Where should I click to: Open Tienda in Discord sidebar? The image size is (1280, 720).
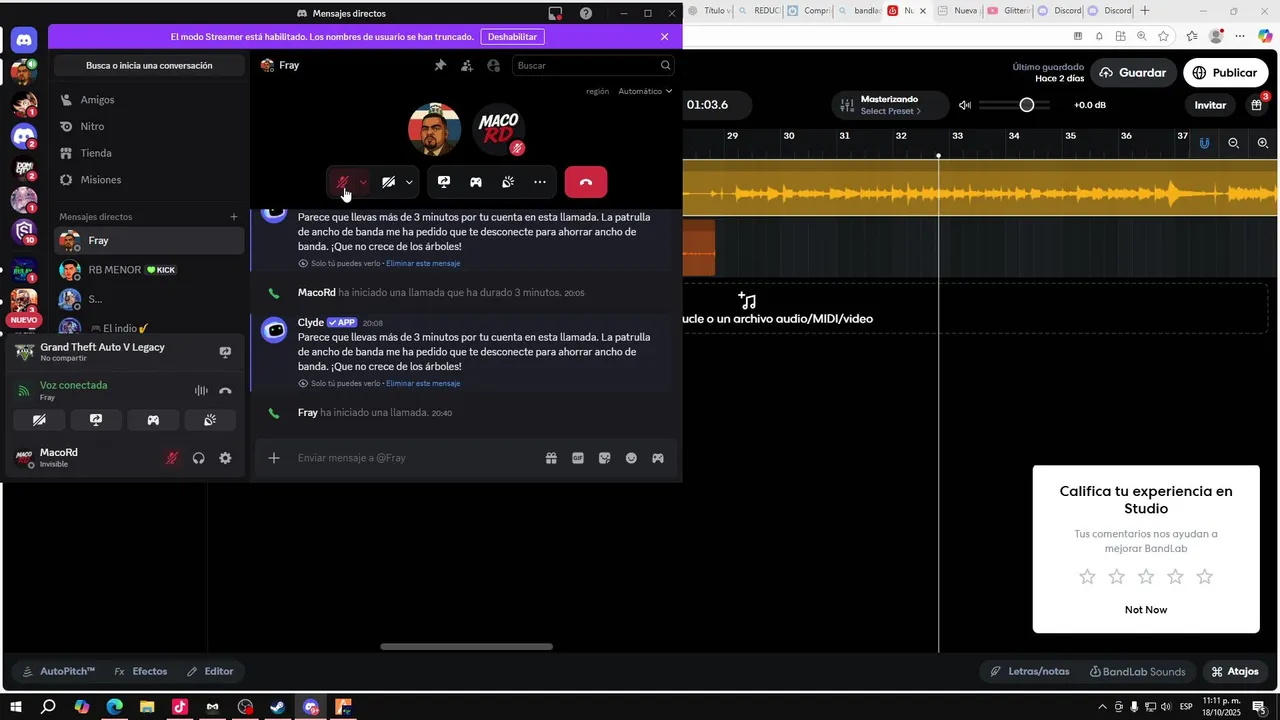pos(149,153)
